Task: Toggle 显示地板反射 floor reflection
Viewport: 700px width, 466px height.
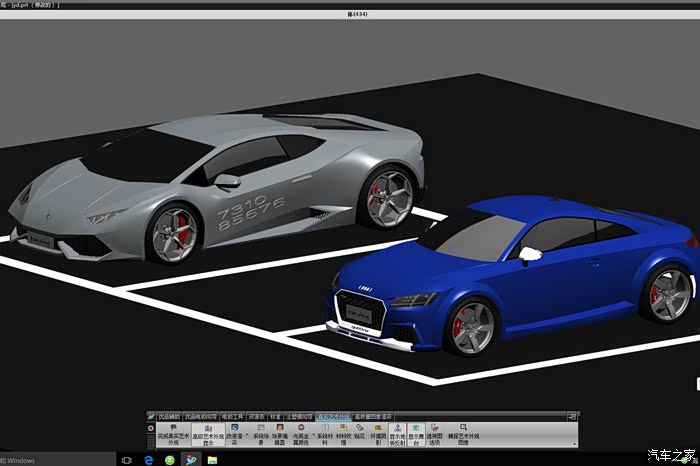Action: (x=397, y=428)
